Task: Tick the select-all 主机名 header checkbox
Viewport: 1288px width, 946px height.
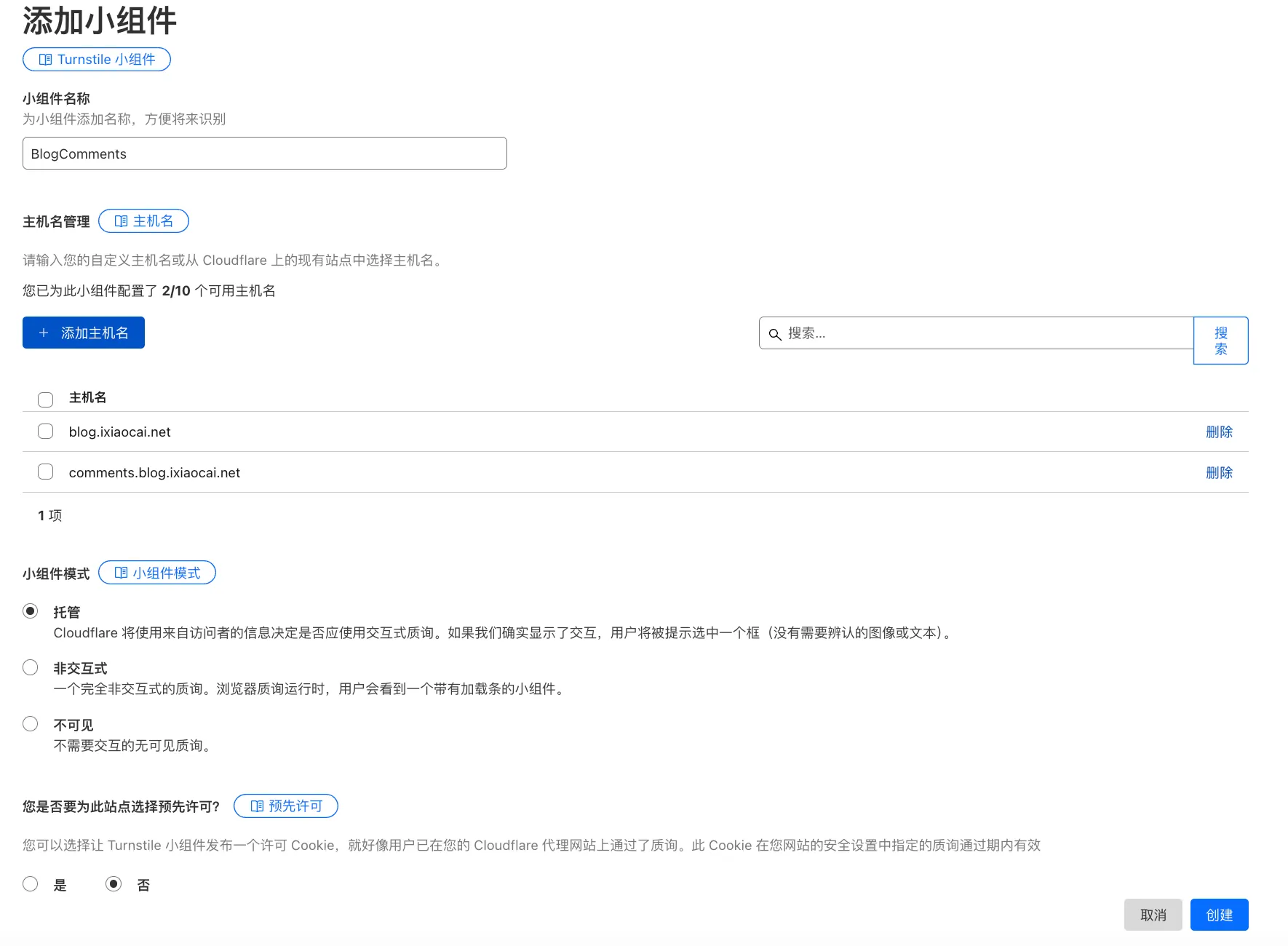Action: point(46,400)
